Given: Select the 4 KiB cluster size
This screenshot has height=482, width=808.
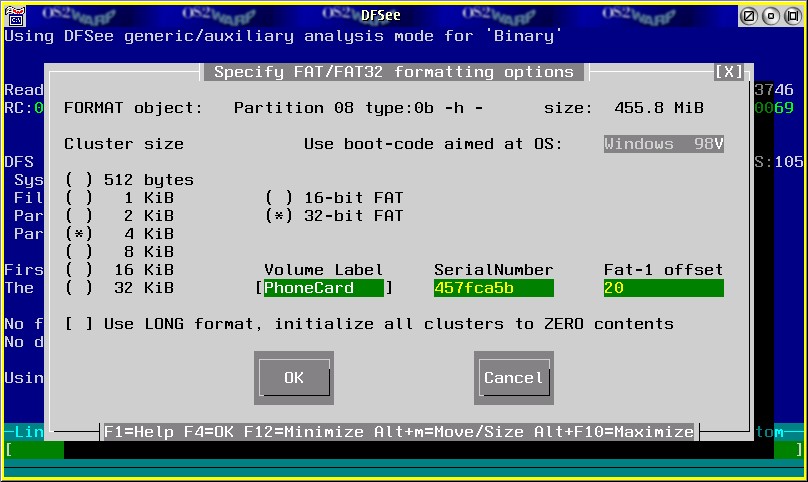Looking at the screenshot, I should (120, 234).
